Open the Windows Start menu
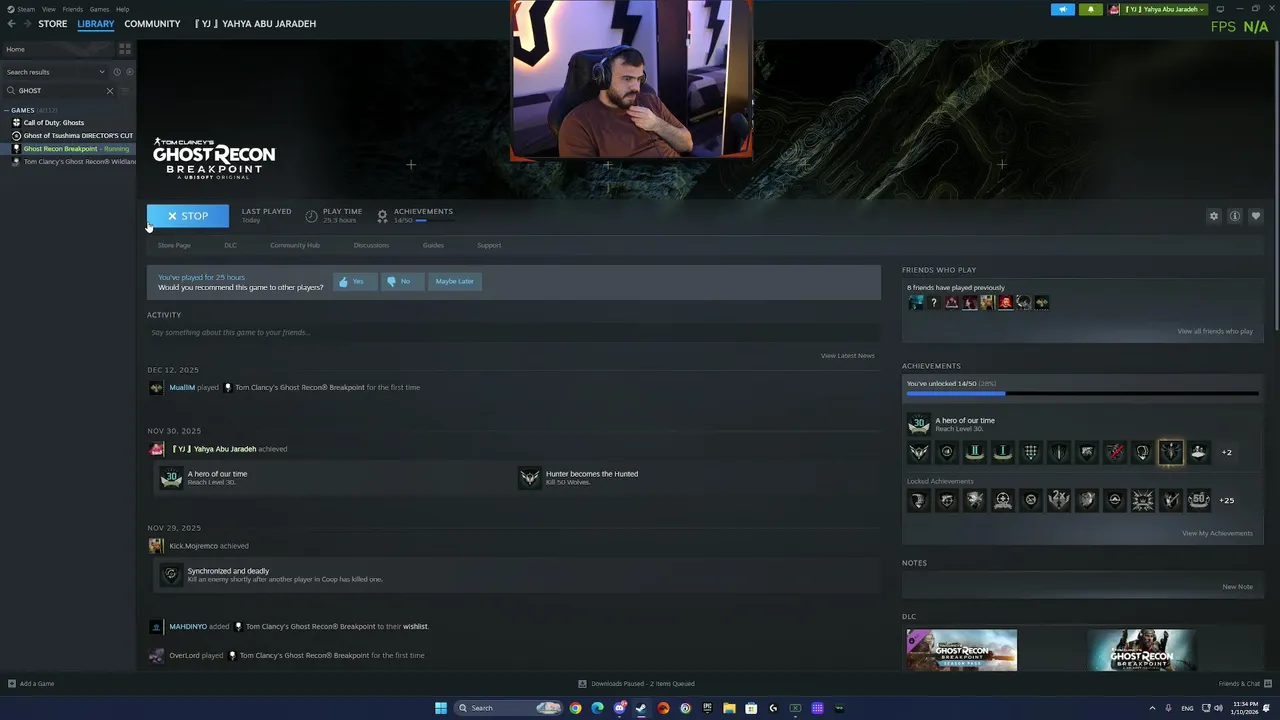1280x720 pixels. pos(441,708)
